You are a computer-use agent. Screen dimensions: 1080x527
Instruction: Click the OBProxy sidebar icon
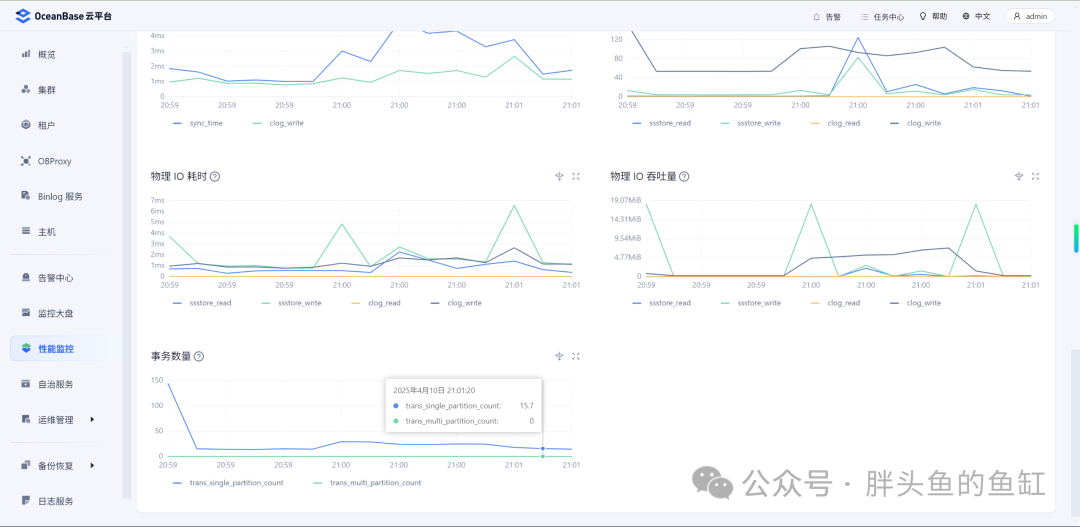tap(26, 161)
